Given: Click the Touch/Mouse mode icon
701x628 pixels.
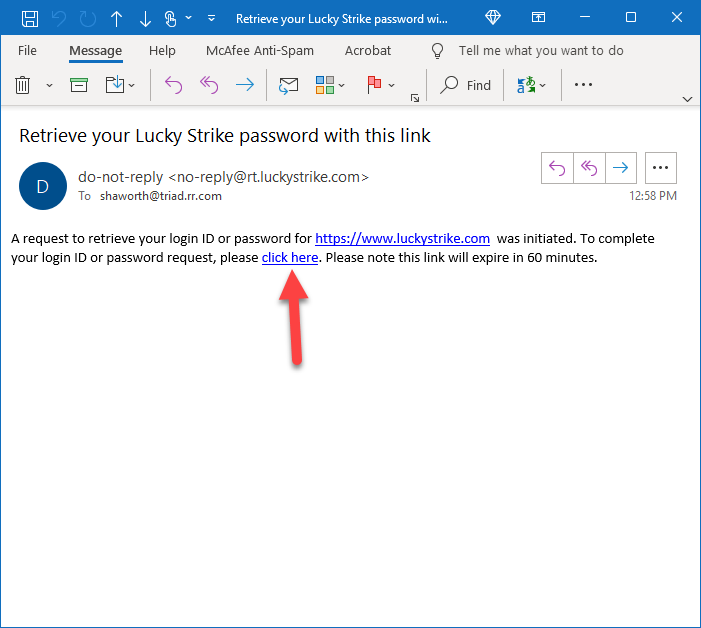Looking at the screenshot, I should pos(170,19).
